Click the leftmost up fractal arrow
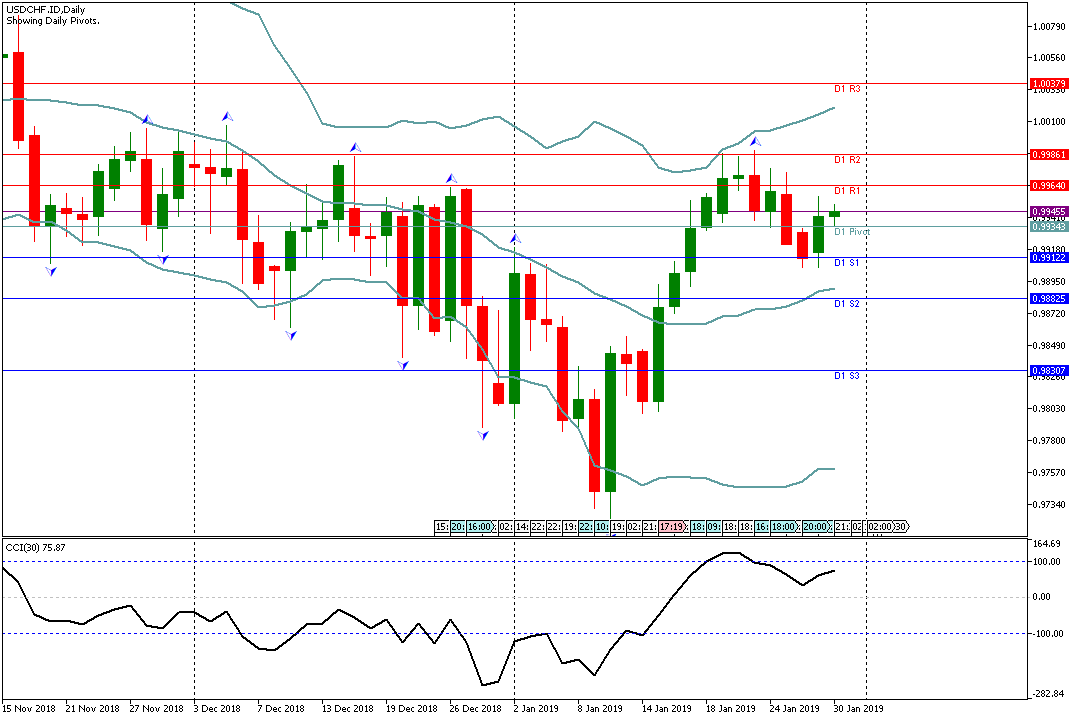 click(x=146, y=119)
